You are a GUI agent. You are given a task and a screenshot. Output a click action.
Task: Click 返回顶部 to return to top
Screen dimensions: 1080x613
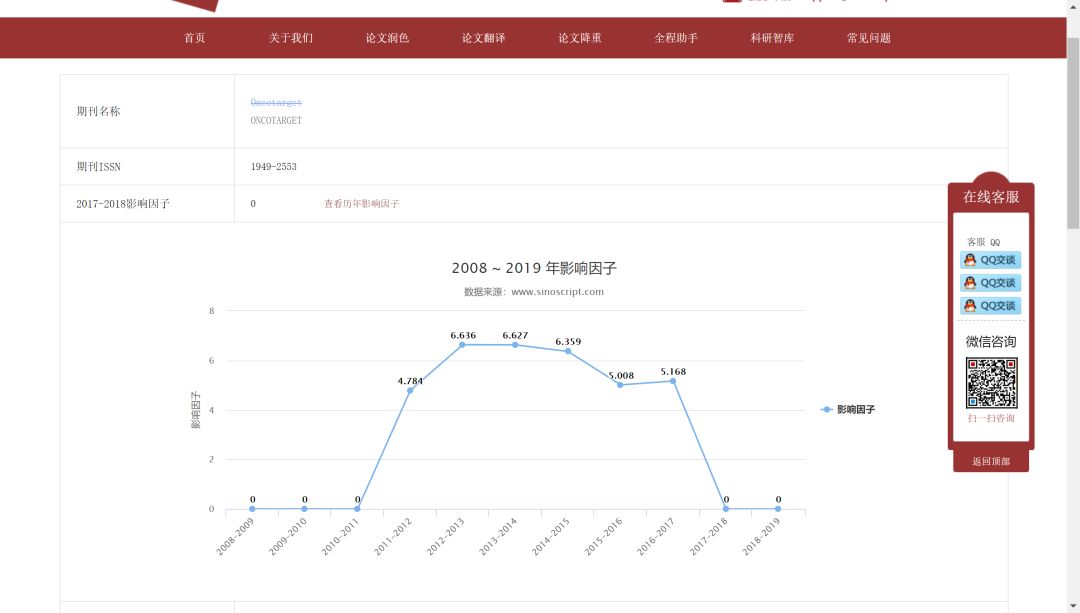(x=989, y=461)
